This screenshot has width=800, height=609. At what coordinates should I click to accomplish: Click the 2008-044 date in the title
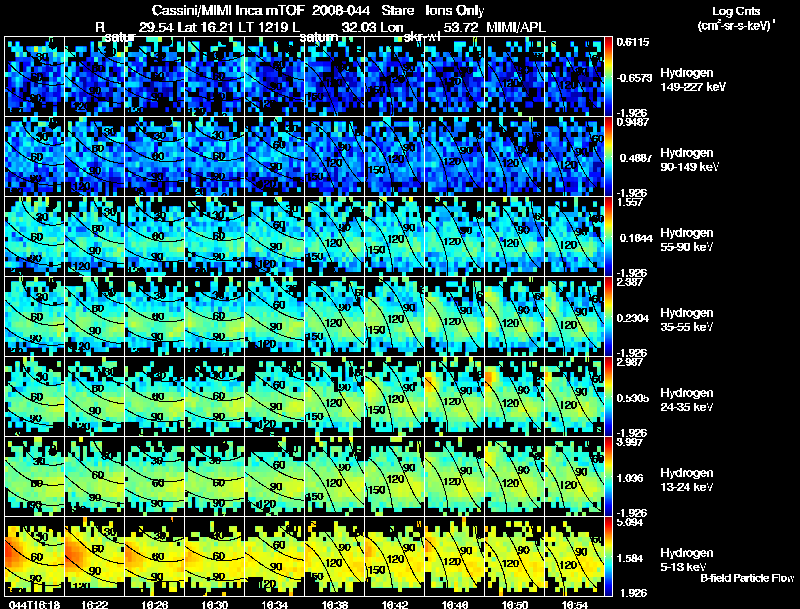click(341, 10)
